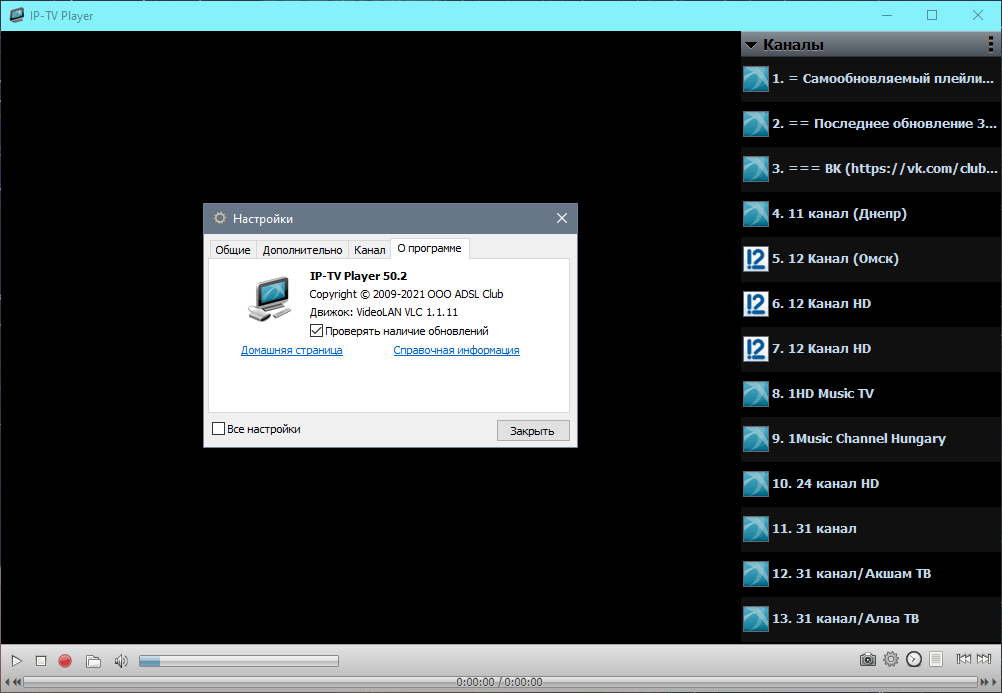Maximize the IP-TV Player window
Image resolution: width=1002 pixels, height=693 pixels.
click(x=932, y=15)
